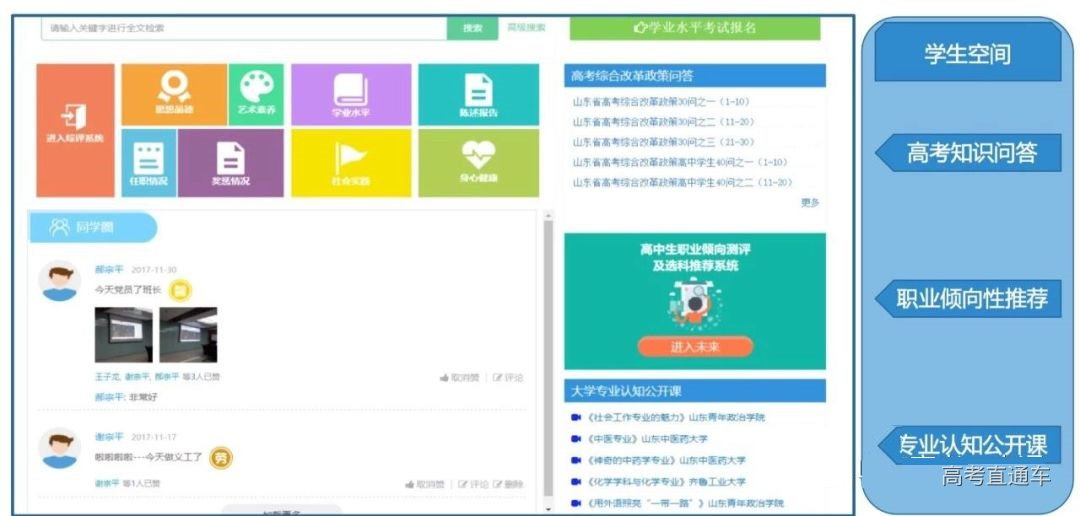Open the 高级搜索 link
The width and height of the screenshot is (1080, 516).
526,28
